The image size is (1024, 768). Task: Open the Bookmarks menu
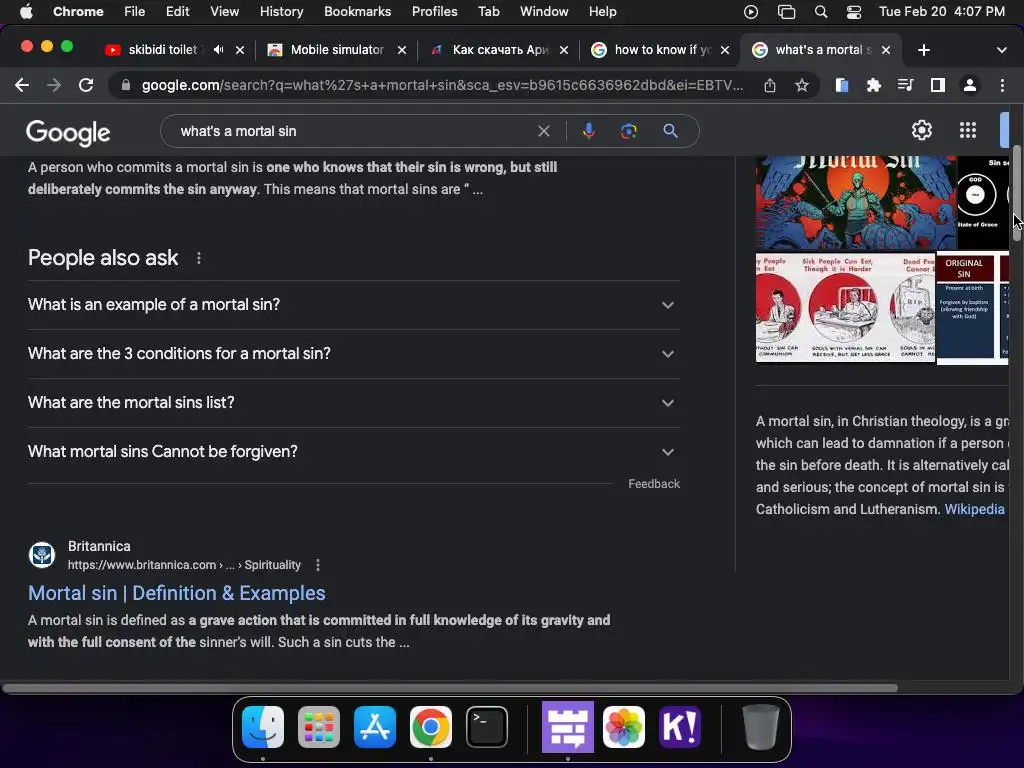click(357, 12)
